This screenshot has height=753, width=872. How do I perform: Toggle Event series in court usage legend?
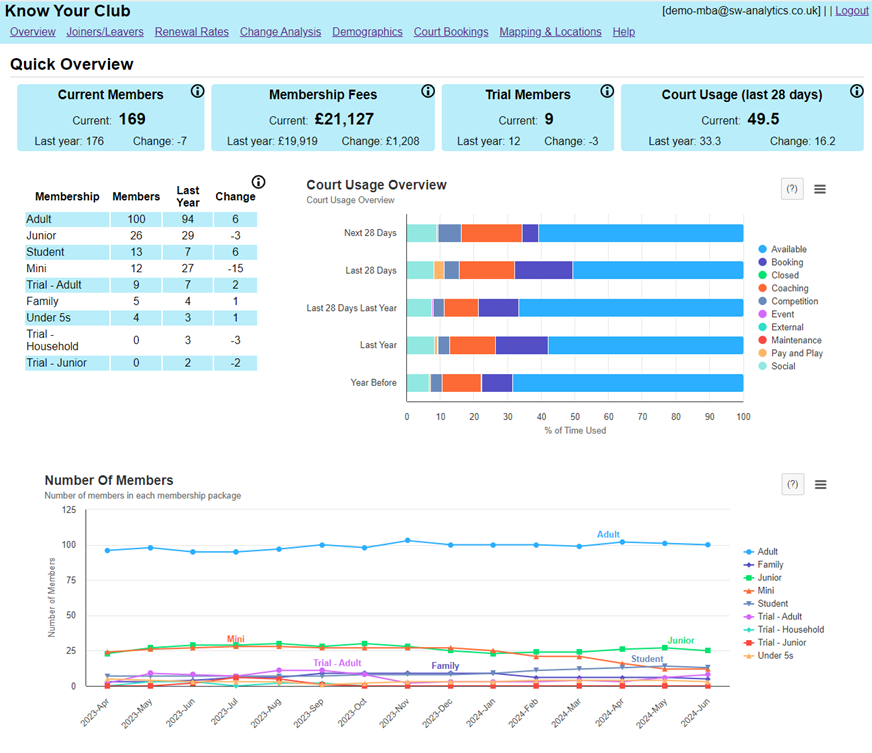pyautogui.click(x=776, y=314)
